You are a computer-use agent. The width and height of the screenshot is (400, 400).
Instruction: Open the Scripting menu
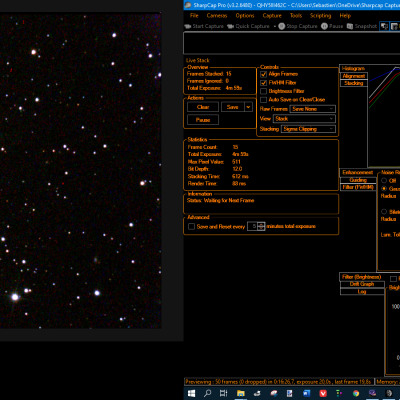[x=320, y=16]
